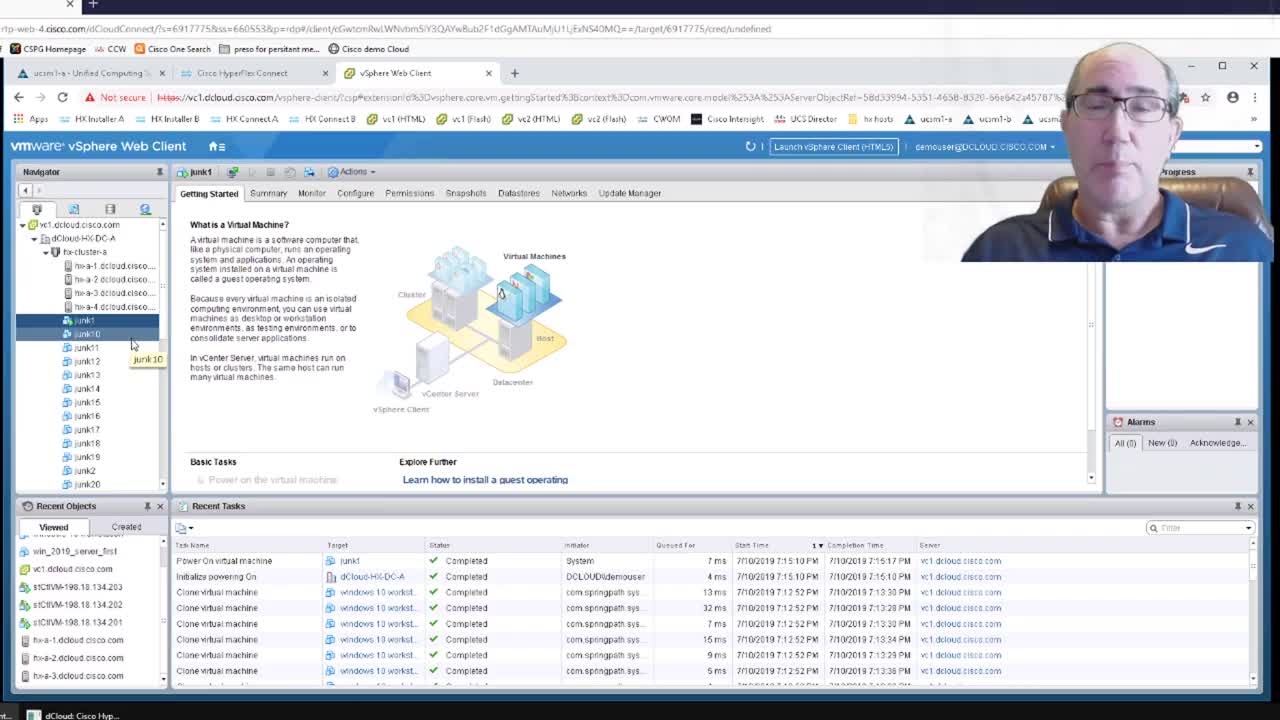Open the demouser@DCLOUD.CISCO.COM account dropdown

pos(985,146)
